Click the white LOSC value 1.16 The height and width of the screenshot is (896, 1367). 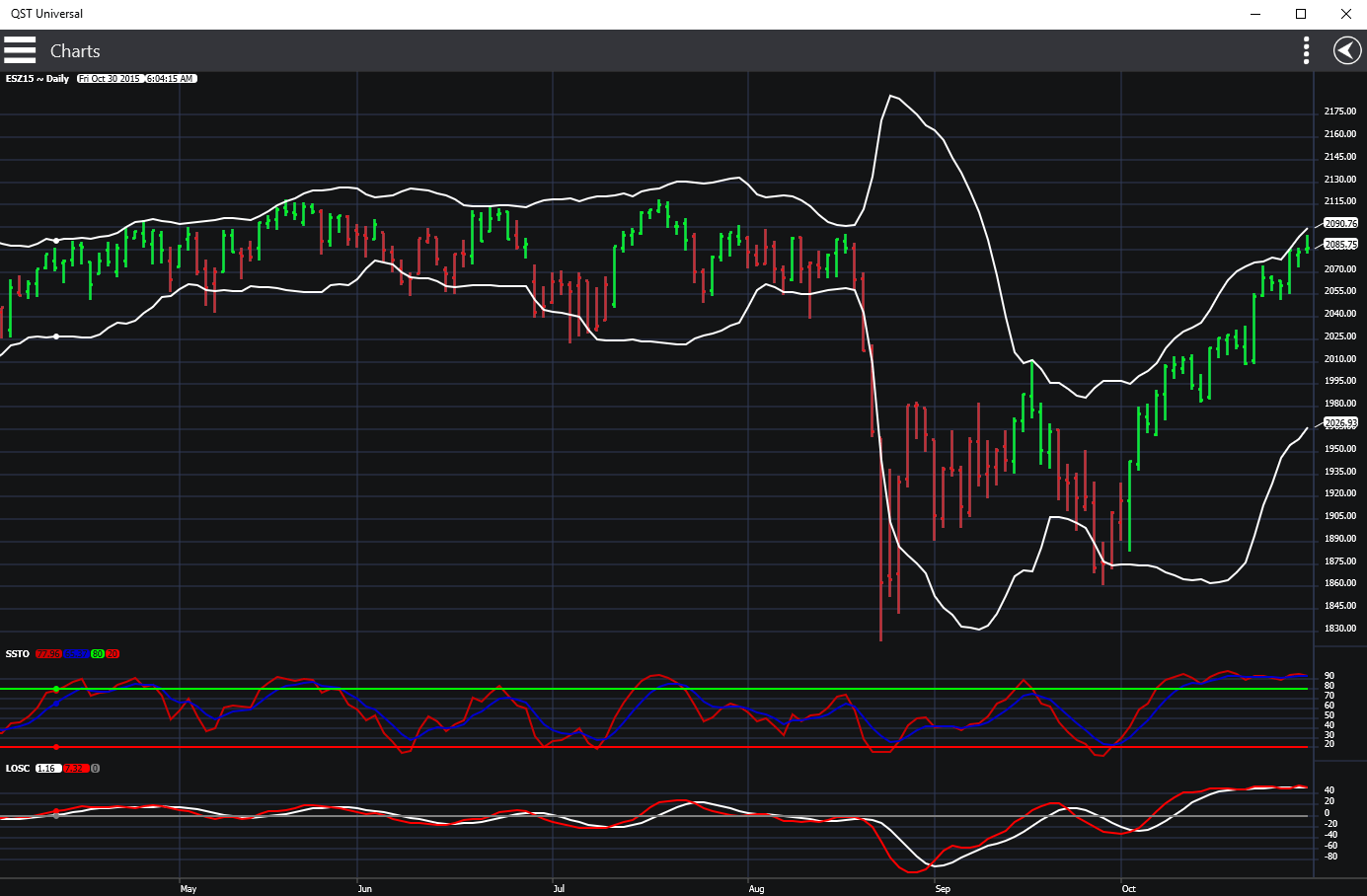coord(47,769)
